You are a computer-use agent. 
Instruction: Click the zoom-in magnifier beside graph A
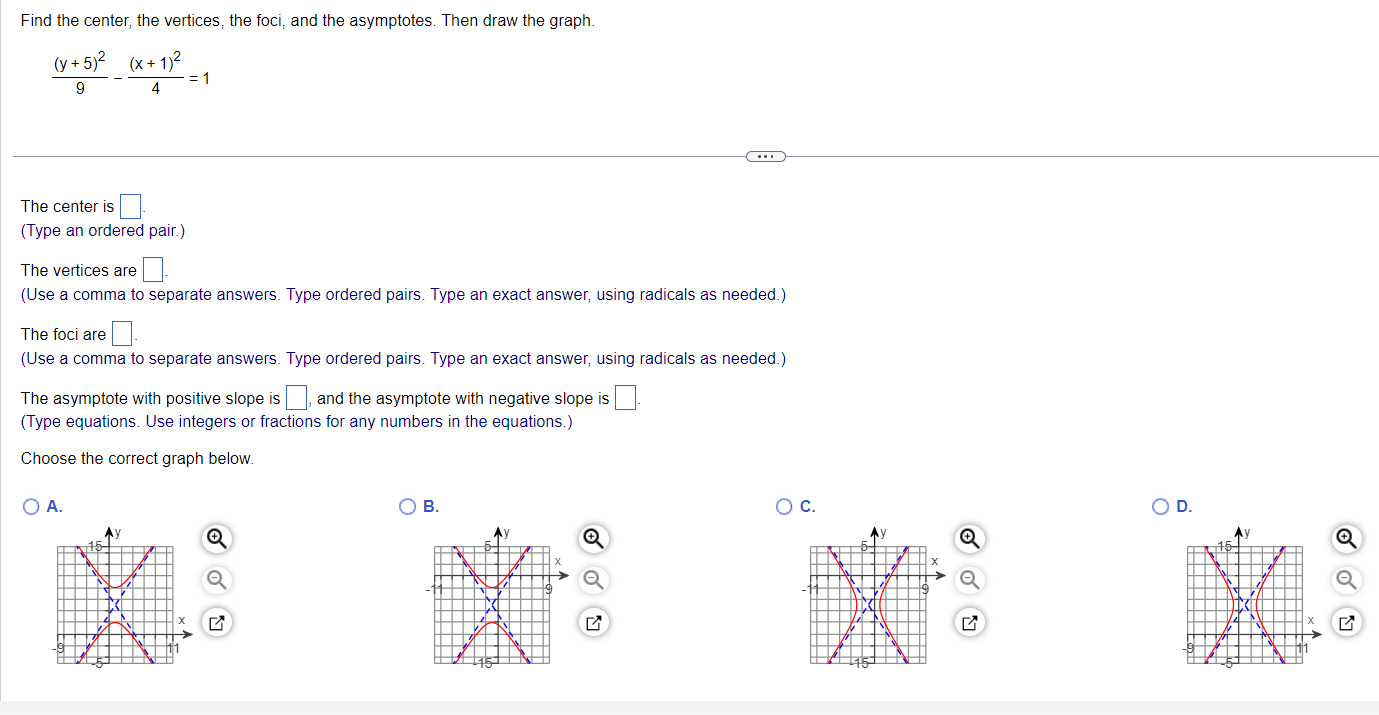[215, 538]
